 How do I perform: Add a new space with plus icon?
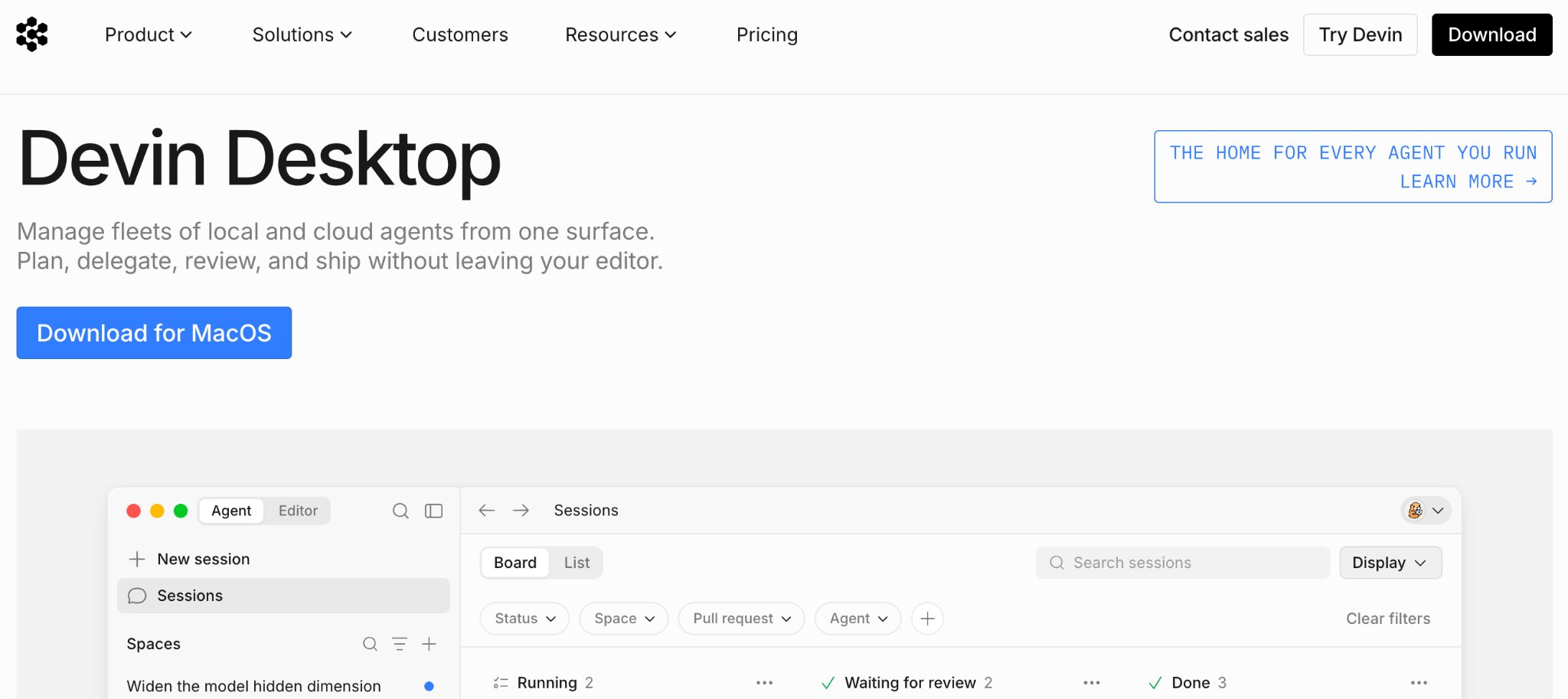tap(430, 644)
